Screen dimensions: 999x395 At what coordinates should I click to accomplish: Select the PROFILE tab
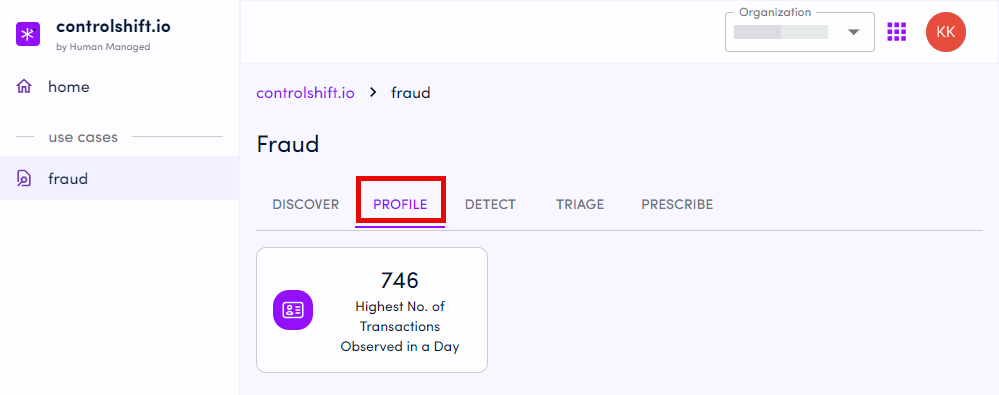[x=400, y=205]
